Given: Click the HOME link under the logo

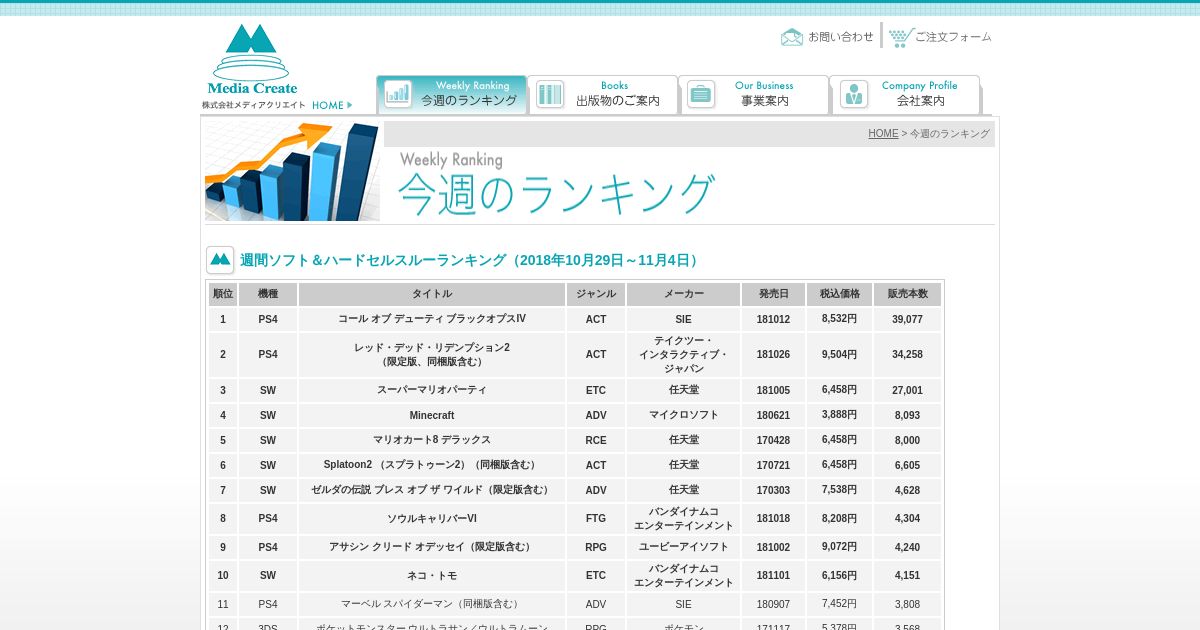Looking at the screenshot, I should [x=332, y=105].
